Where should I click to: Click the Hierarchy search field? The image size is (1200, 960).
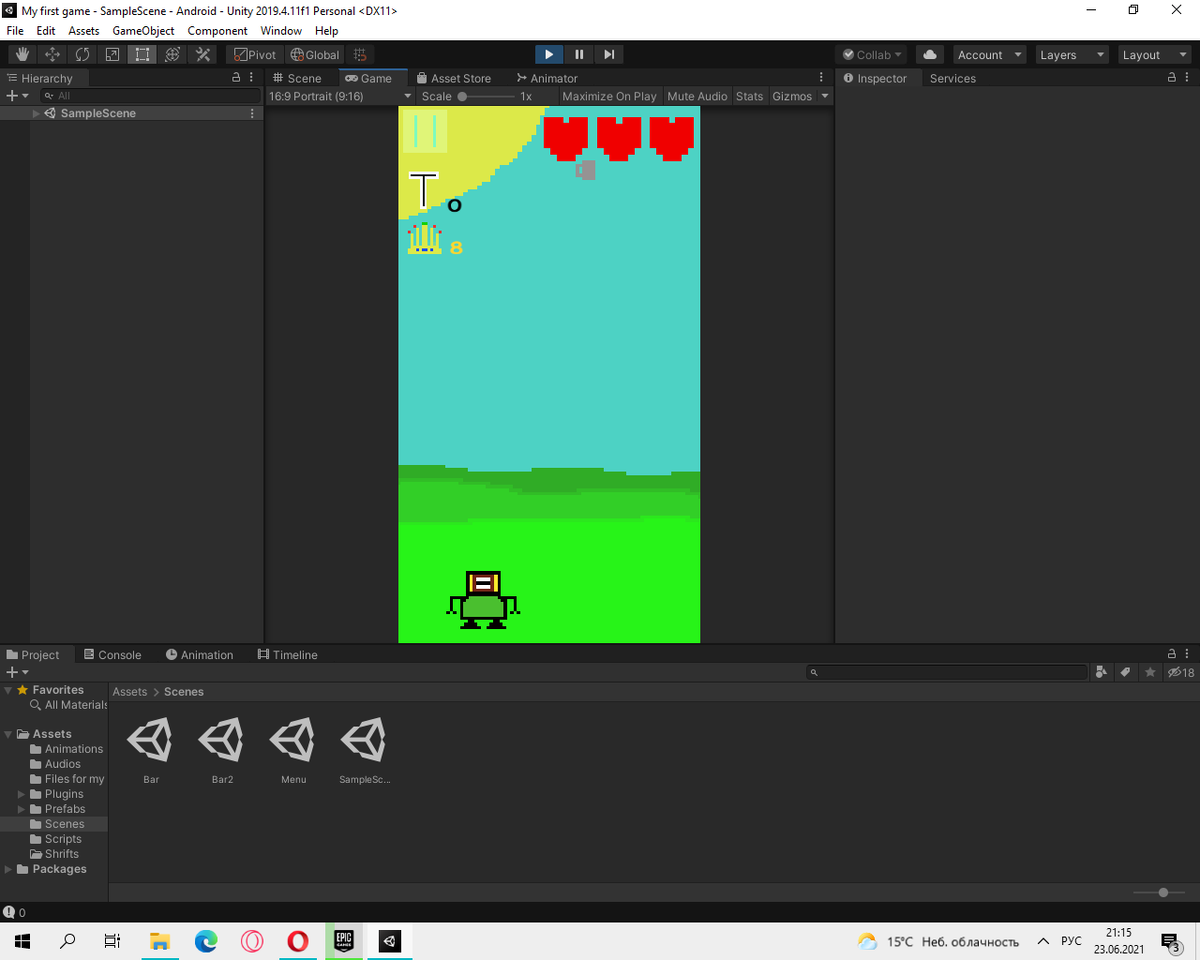tap(149, 96)
